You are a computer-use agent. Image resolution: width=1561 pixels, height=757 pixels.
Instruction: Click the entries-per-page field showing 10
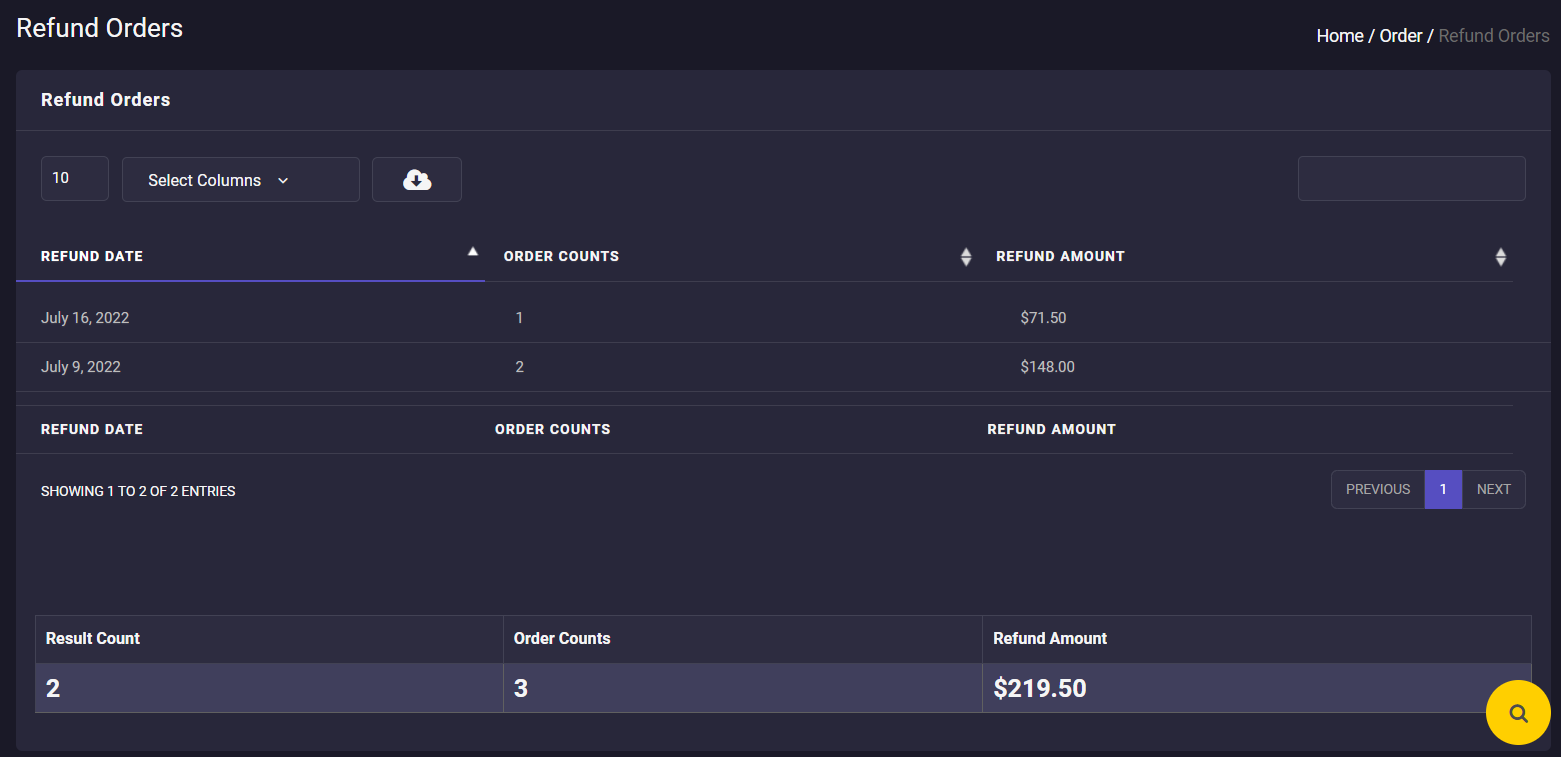pyautogui.click(x=74, y=179)
